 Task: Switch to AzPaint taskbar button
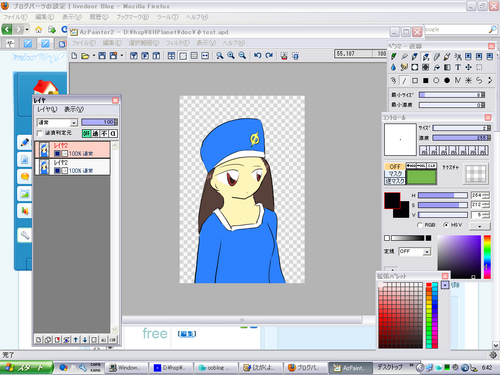[x=351, y=368]
